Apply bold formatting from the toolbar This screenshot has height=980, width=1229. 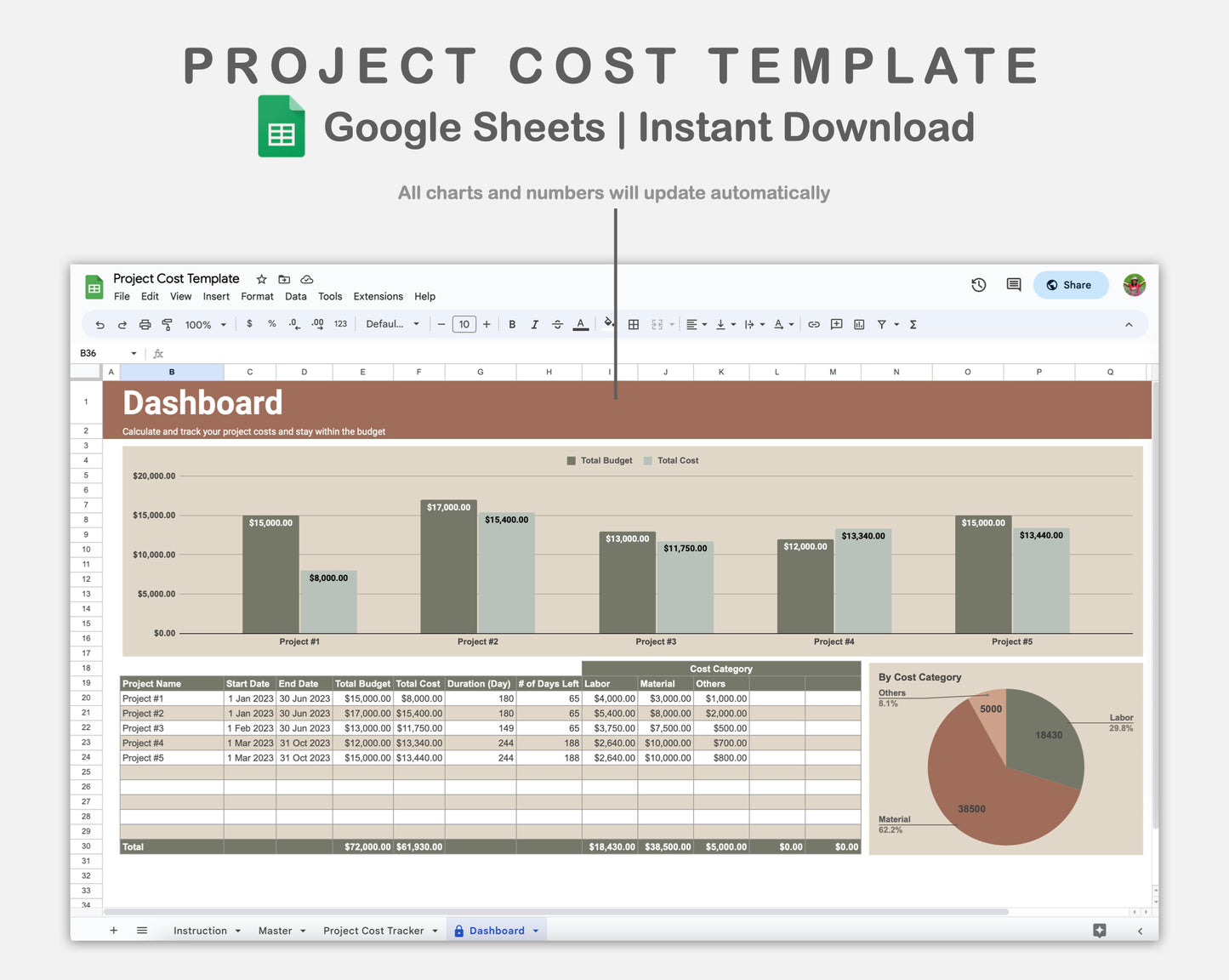click(x=512, y=324)
